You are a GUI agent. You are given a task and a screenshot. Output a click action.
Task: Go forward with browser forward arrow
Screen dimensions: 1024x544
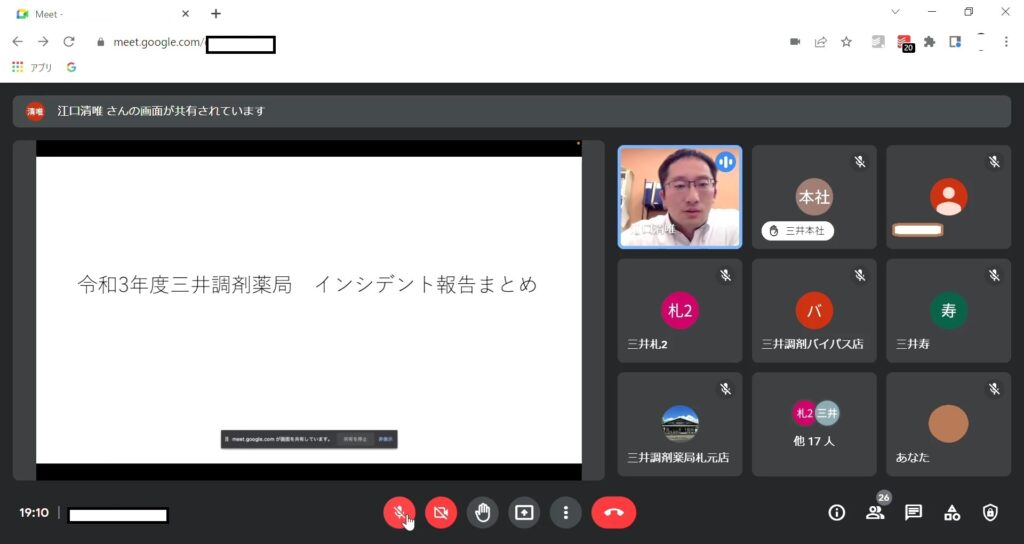tap(43, 42)
